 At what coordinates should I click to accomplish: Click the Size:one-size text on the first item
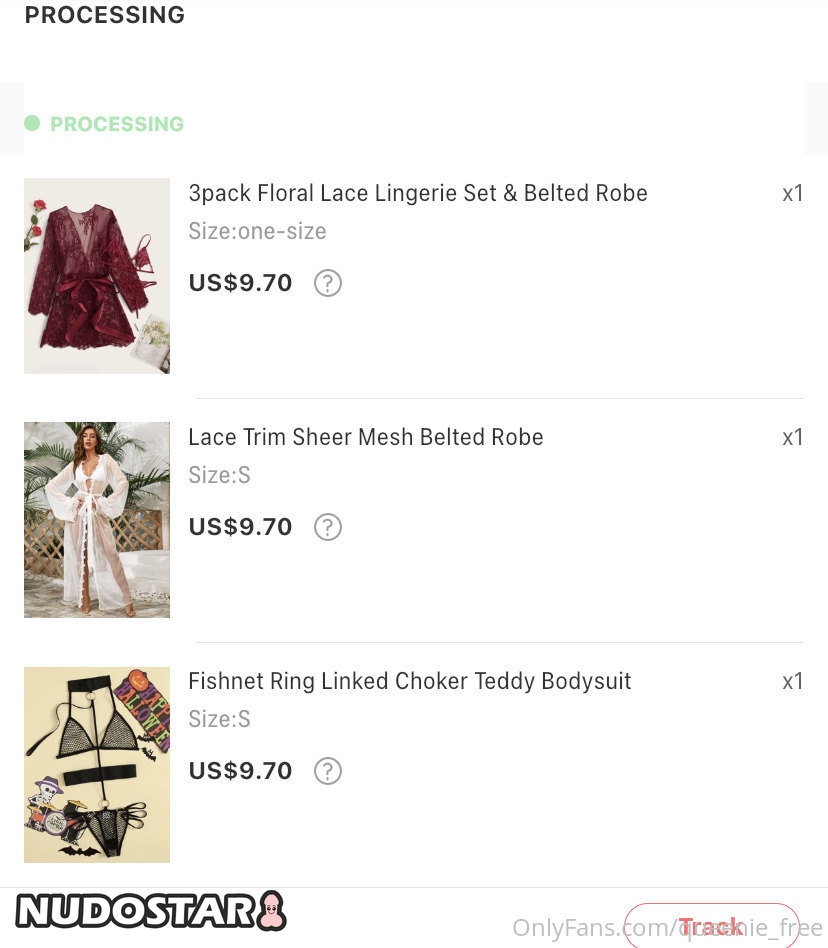(x=257, y=231)
